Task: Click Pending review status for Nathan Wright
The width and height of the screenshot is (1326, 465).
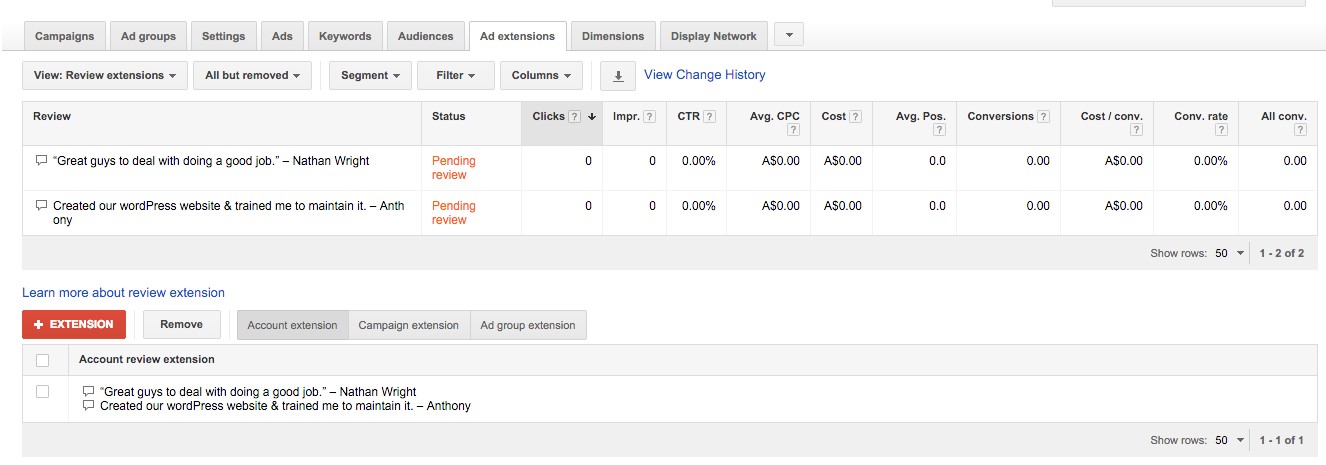Action: click(x=454, y=168)
